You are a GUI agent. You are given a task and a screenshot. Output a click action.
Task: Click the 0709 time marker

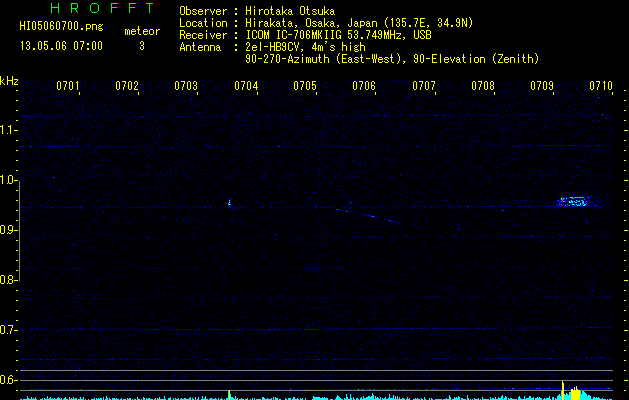coord(542,86)
